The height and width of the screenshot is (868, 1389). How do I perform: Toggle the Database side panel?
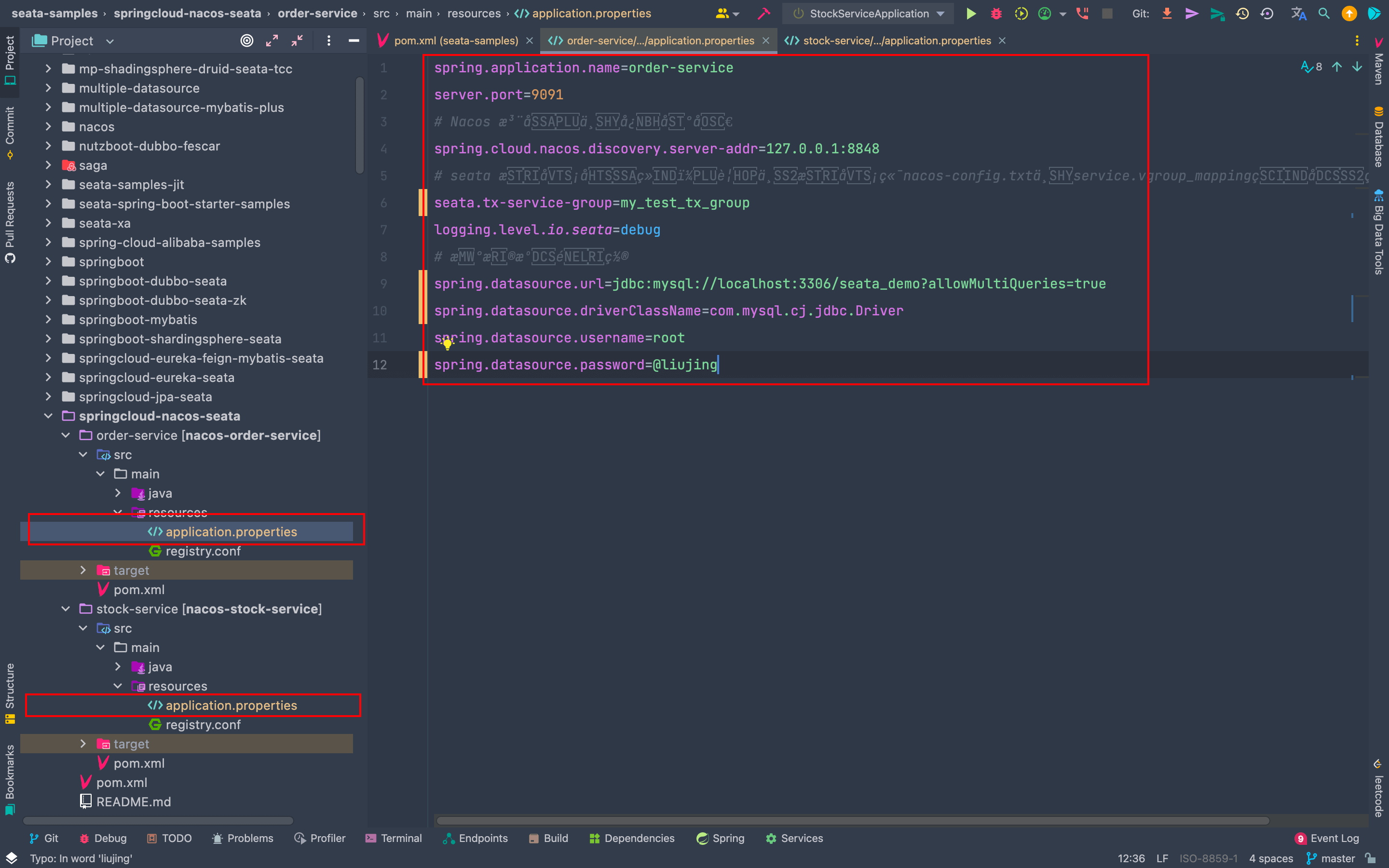point(1379,138)
